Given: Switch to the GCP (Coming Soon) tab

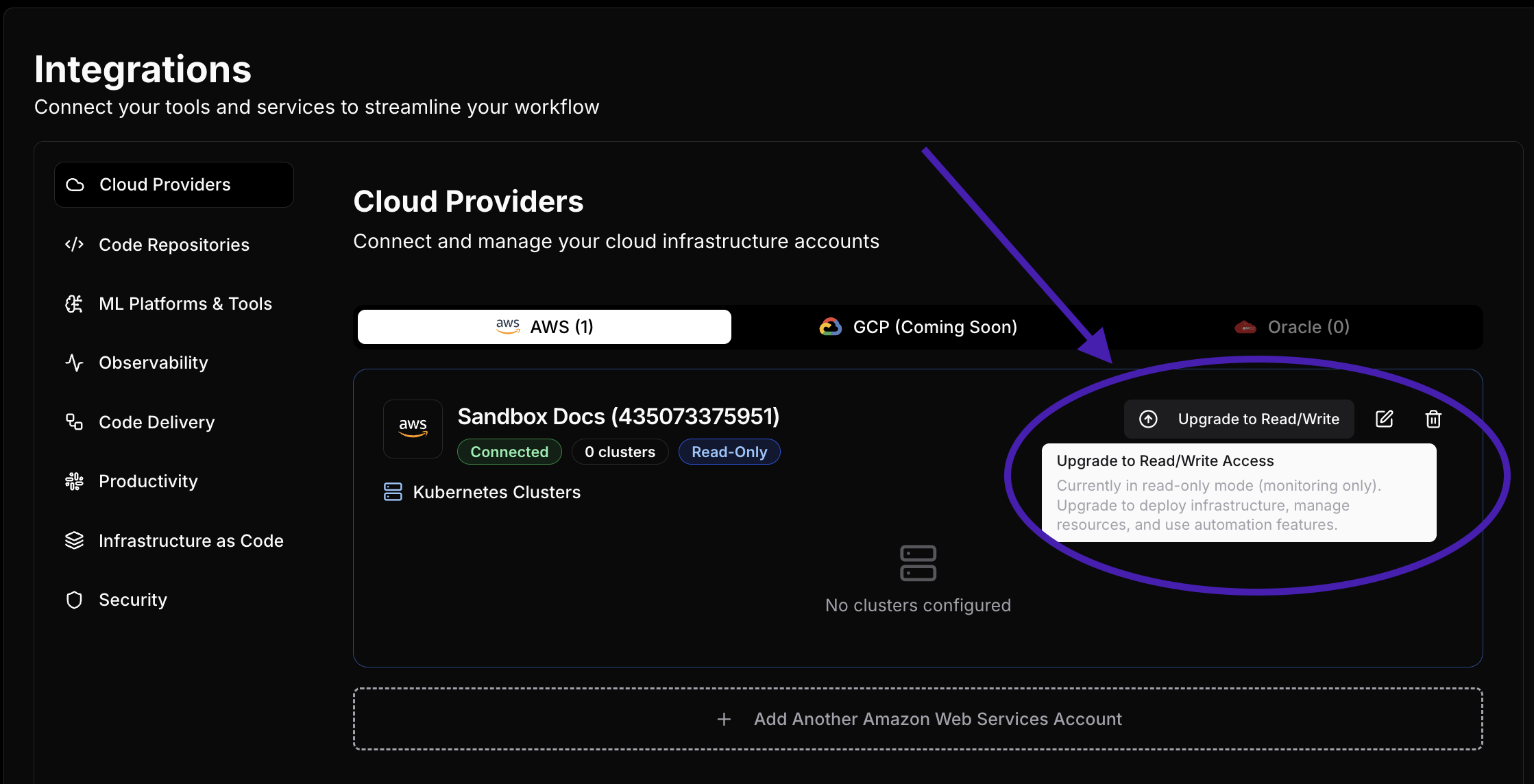Looking at the screenshot, I should pos(918,327).
